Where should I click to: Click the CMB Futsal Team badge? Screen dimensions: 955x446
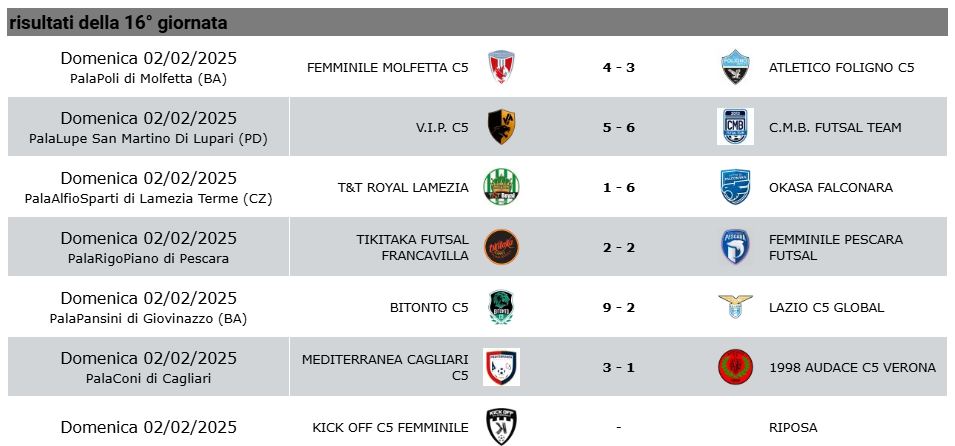click(x=735, y=127)
